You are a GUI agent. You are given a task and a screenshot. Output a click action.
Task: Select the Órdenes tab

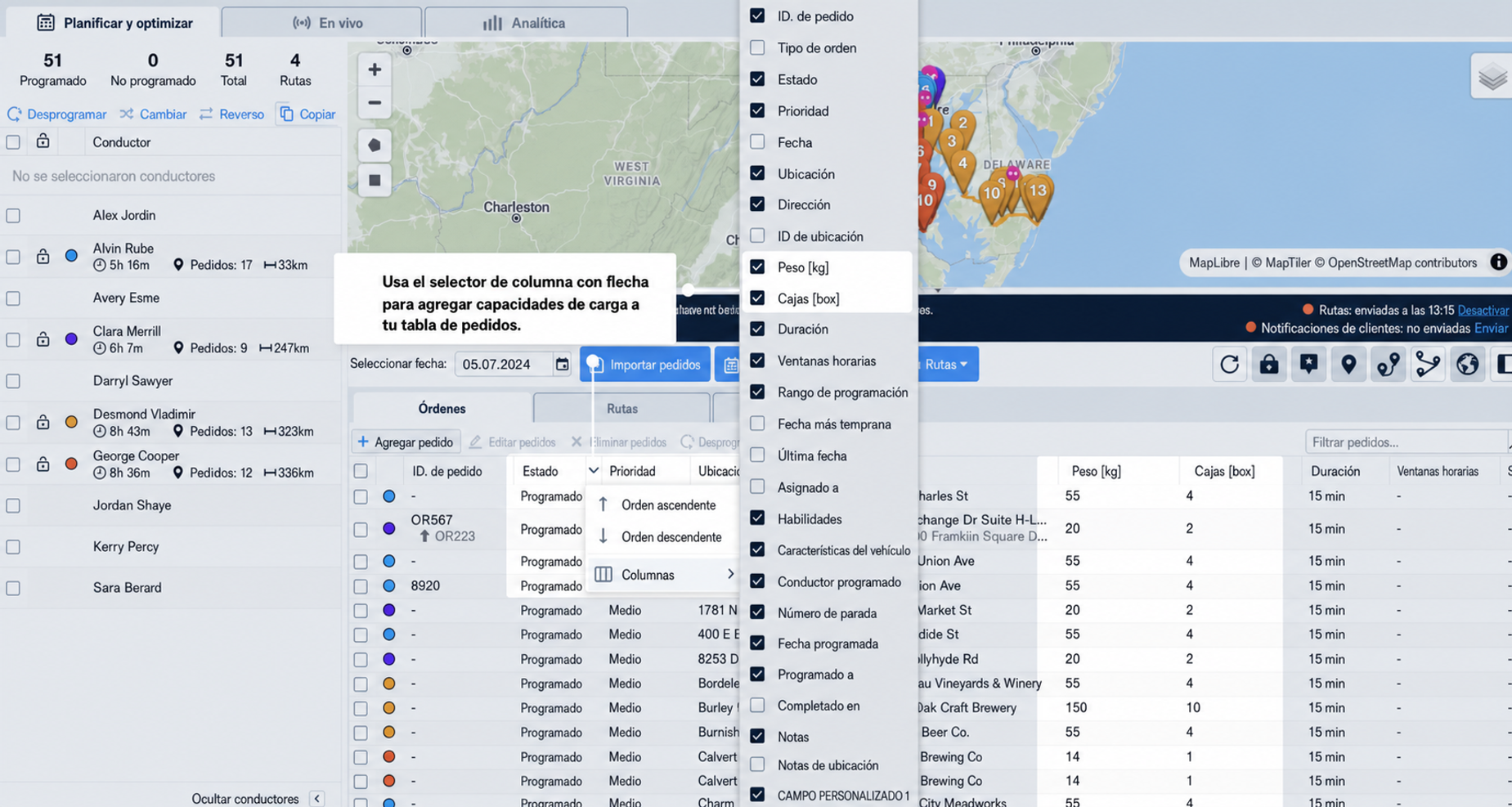[x=442, y=408]
